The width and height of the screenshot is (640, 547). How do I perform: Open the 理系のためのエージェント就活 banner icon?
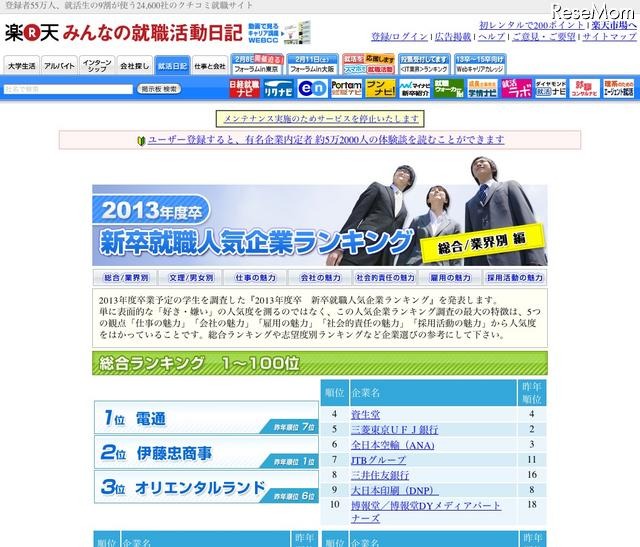click(619, 88)
